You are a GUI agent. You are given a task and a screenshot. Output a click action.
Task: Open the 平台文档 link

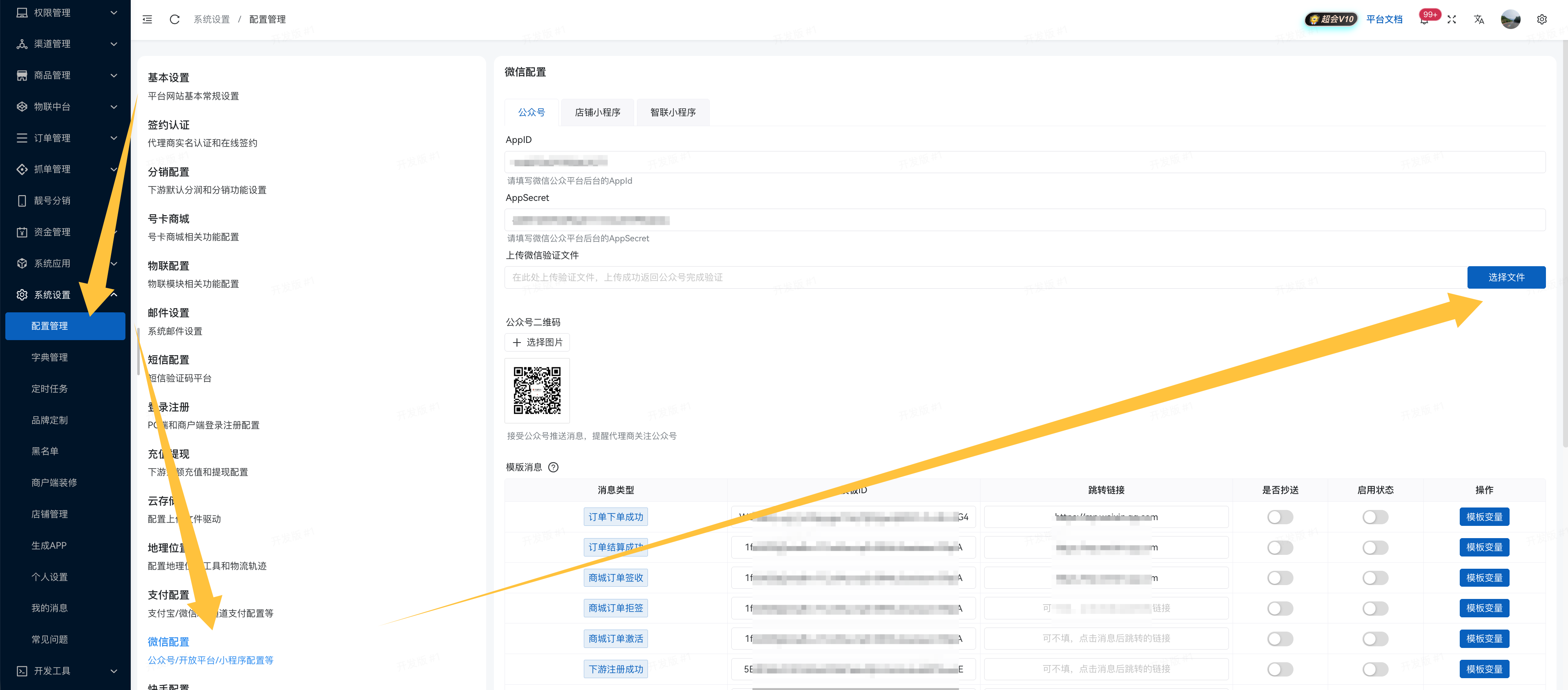[x=1384, y=20]
